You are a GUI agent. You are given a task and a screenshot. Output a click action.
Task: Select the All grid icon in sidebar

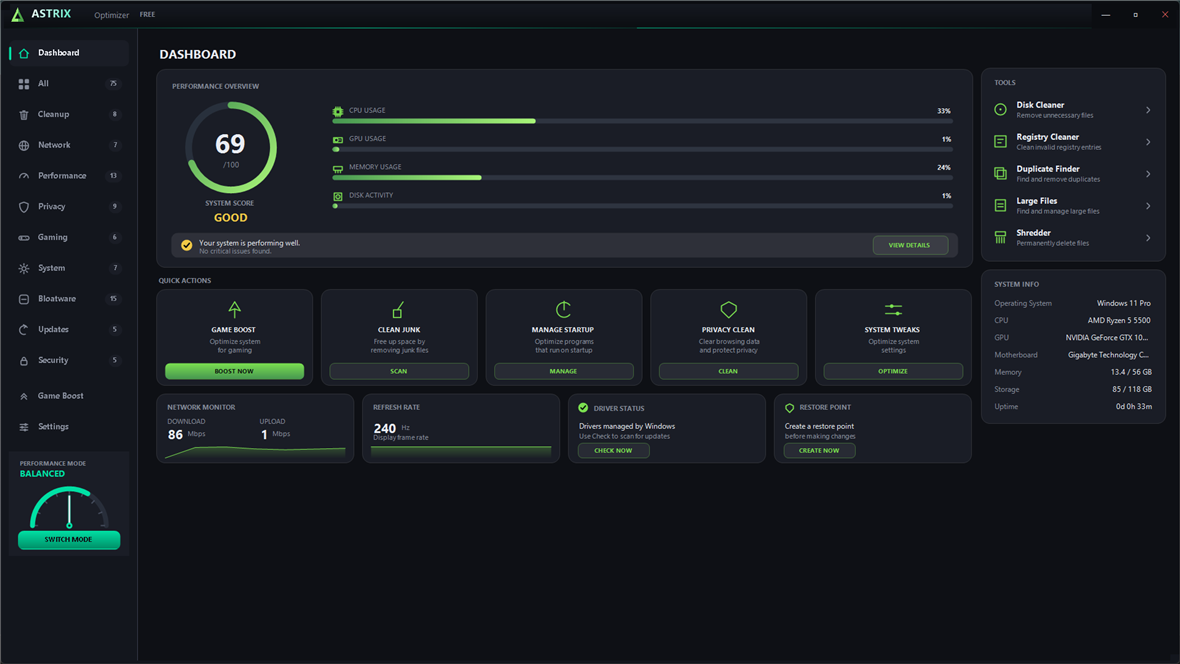click(x=24, y=84)
